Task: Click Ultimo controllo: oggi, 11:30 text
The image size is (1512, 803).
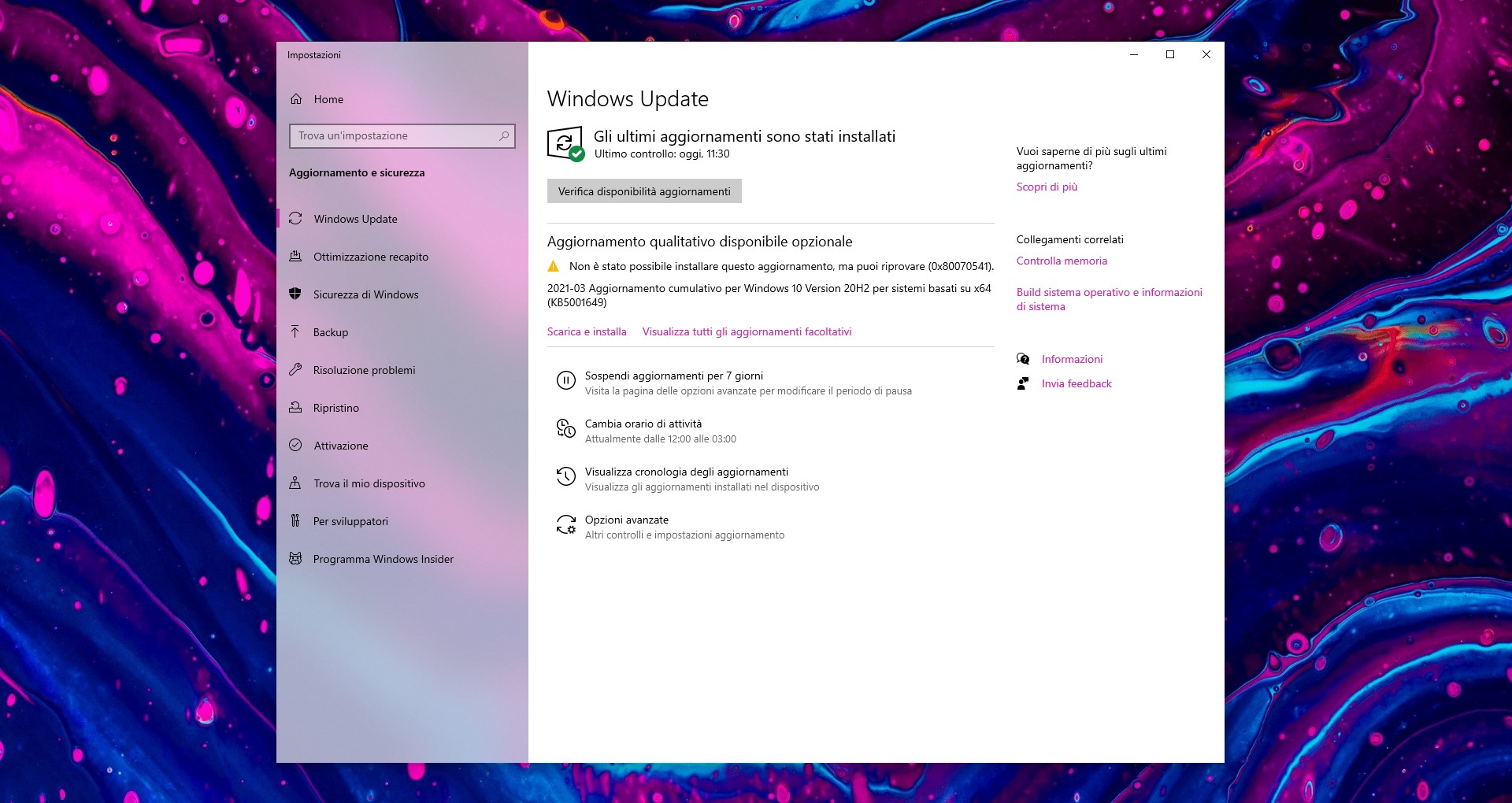Action: [x=661, y=154]
